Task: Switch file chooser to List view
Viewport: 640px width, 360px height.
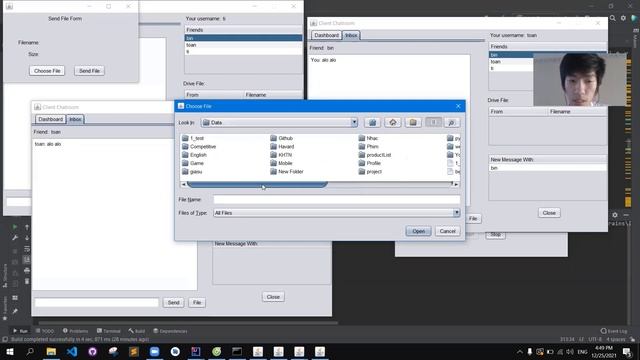Action: pyautogui.click(x=433, y=122)
